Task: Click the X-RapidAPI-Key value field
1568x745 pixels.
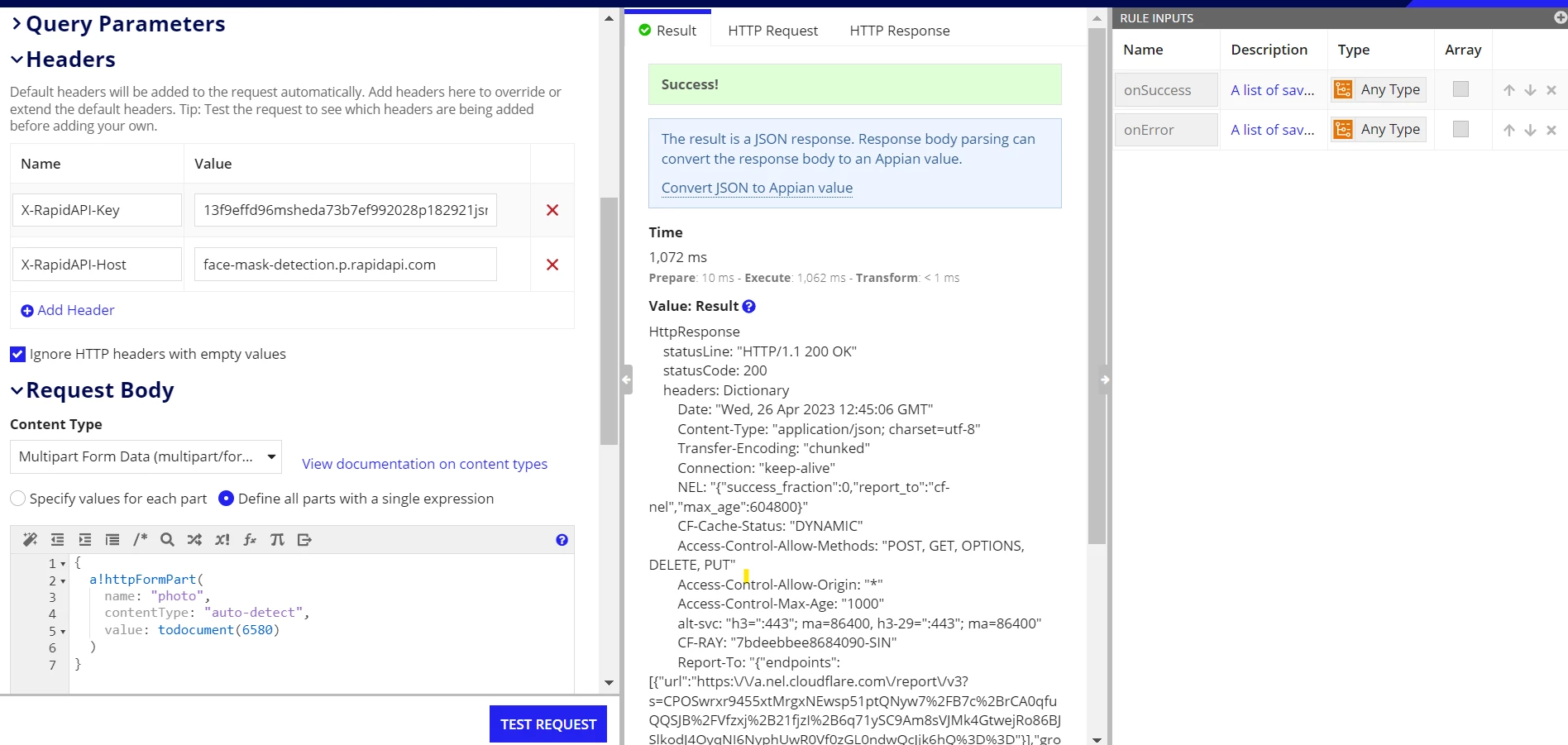Action: (x=346, y=210)
